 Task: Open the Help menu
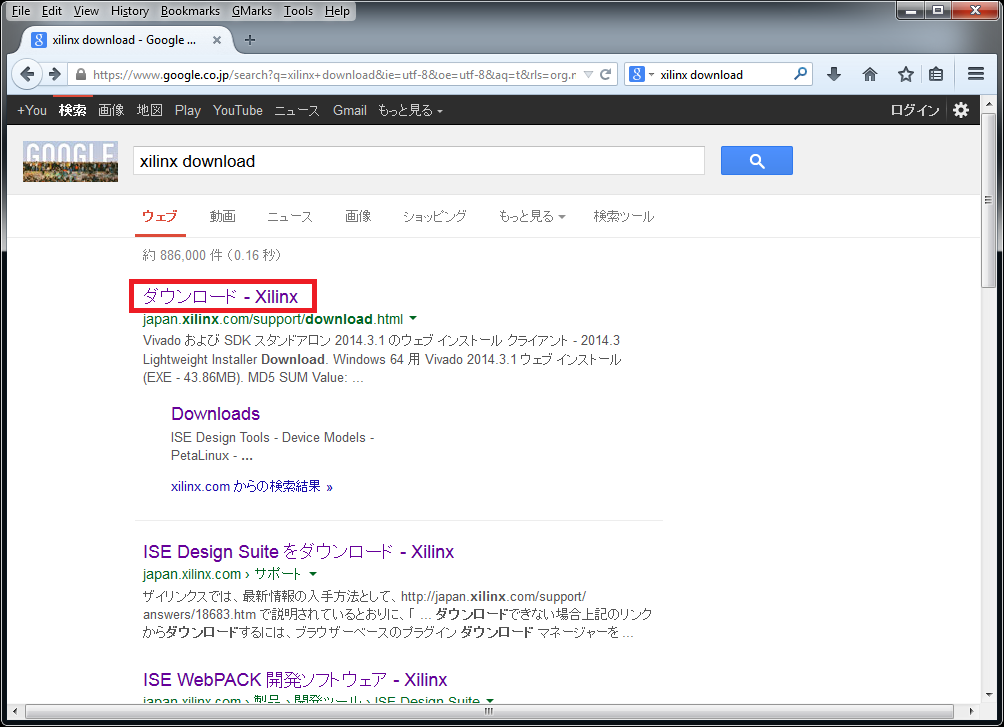pos(337,11)
